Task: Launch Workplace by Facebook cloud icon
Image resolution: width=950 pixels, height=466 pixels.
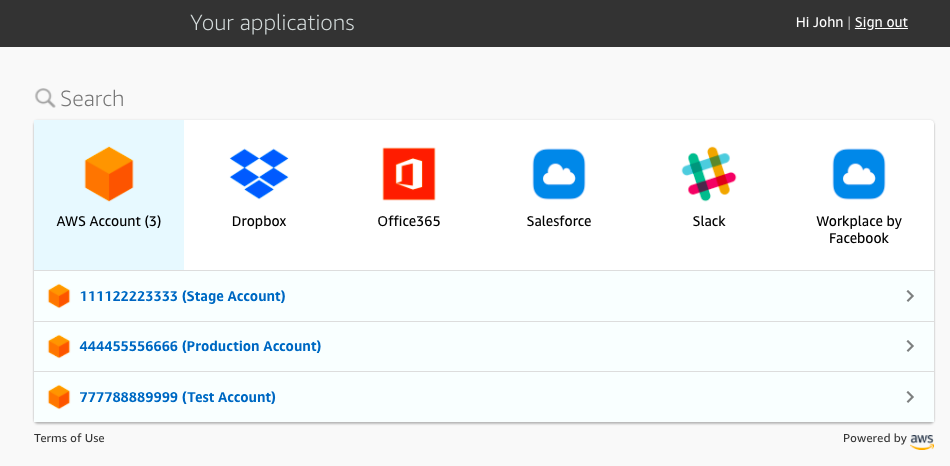Action: click(859, 174)
